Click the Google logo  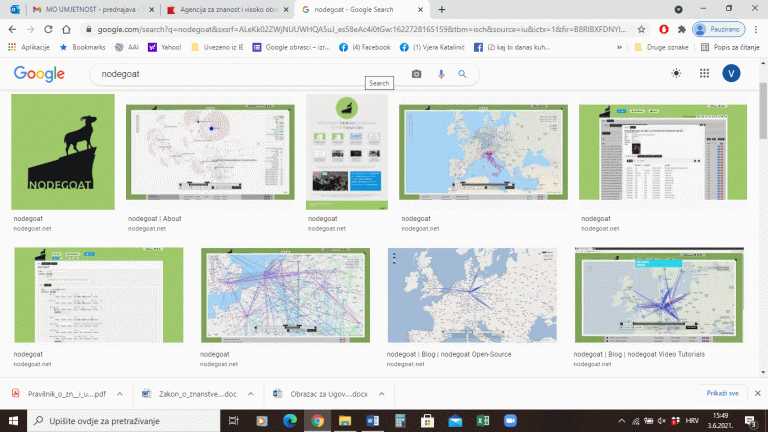point(39,74)
